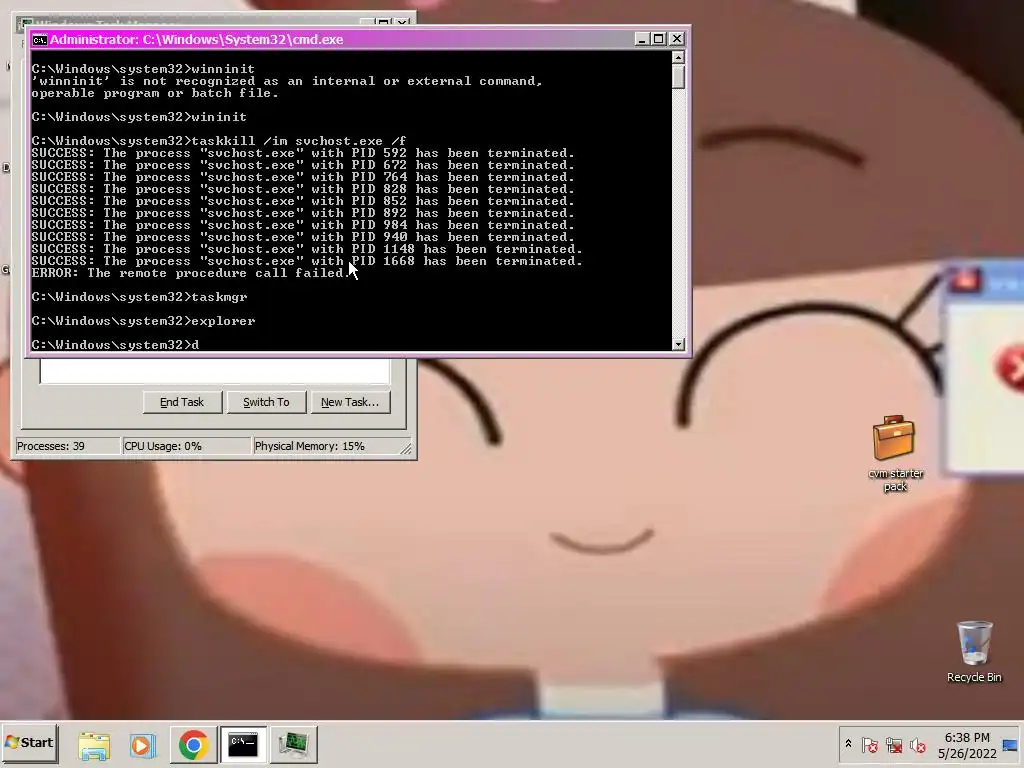Click the current prompt line with d

(x=115, y=345)
